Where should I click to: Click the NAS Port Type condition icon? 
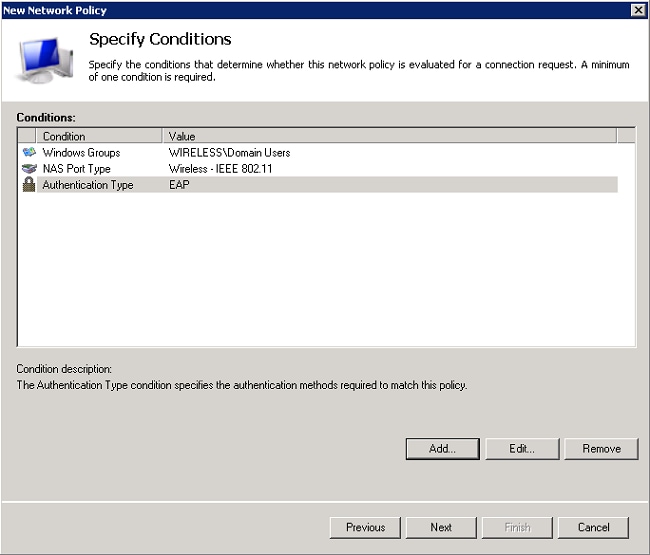point(29,169)
